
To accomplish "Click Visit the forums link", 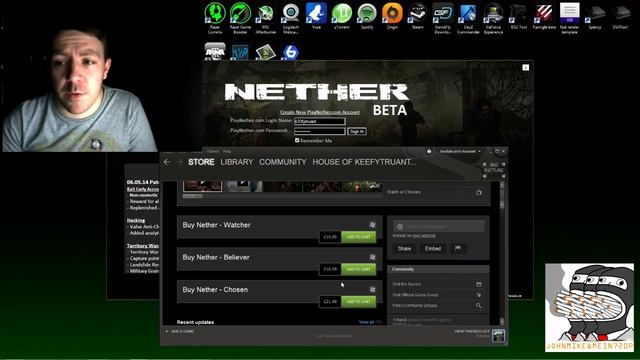I will [x=407, y=284].
